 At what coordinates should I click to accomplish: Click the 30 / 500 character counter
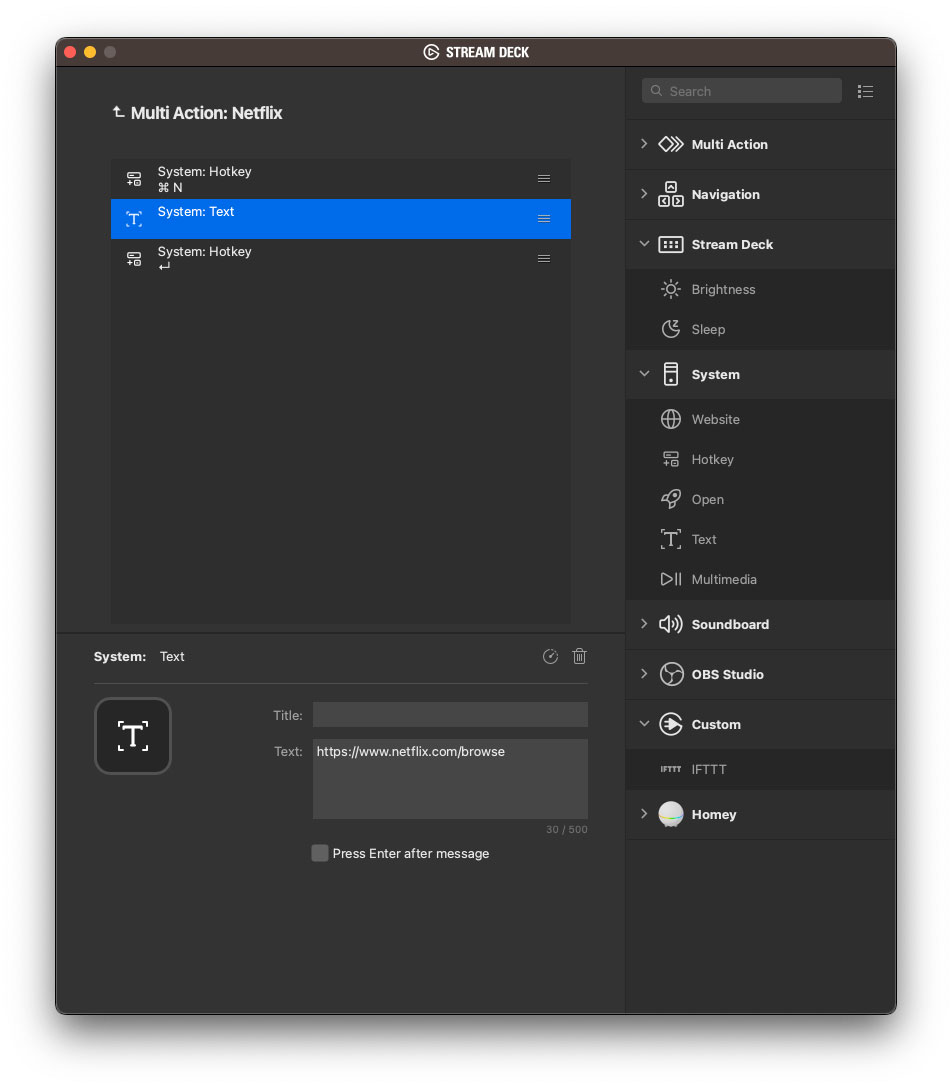click(566, 829)
